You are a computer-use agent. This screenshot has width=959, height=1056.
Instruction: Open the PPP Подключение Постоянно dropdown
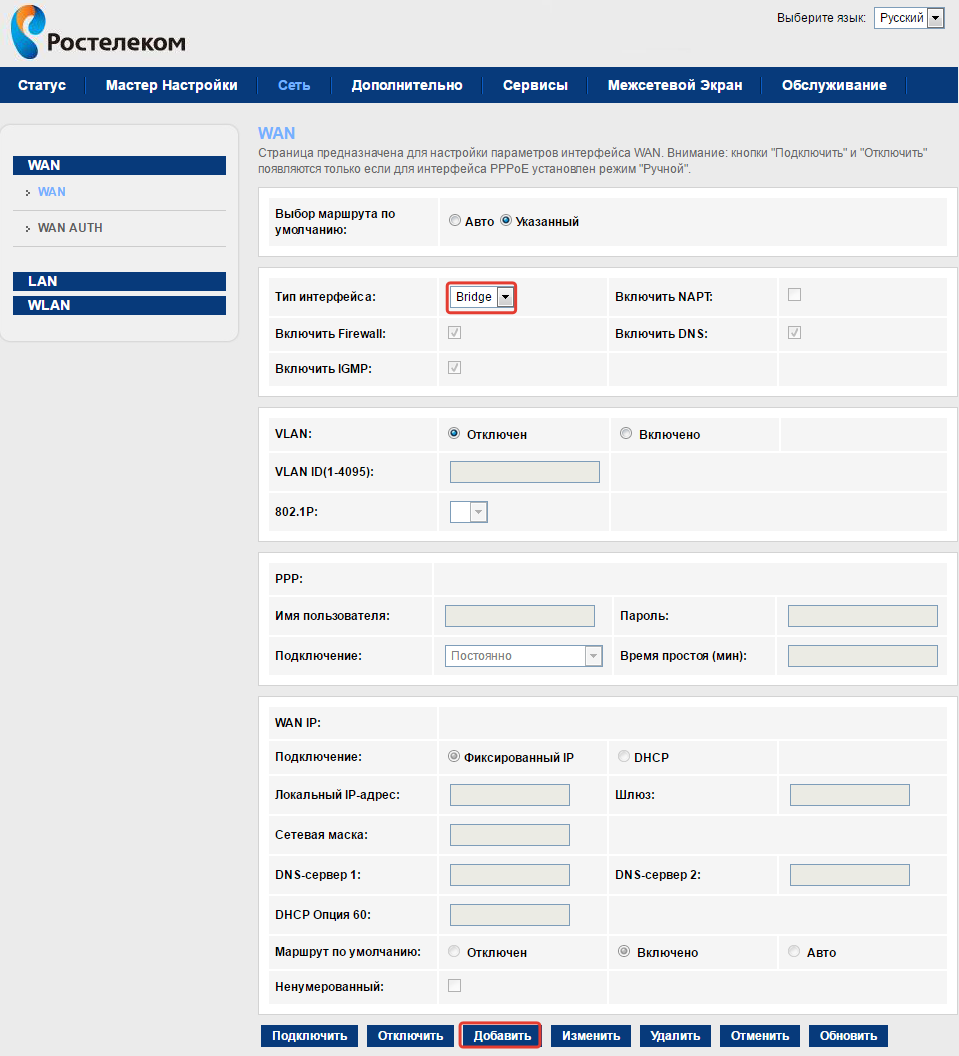click(523, 656)
